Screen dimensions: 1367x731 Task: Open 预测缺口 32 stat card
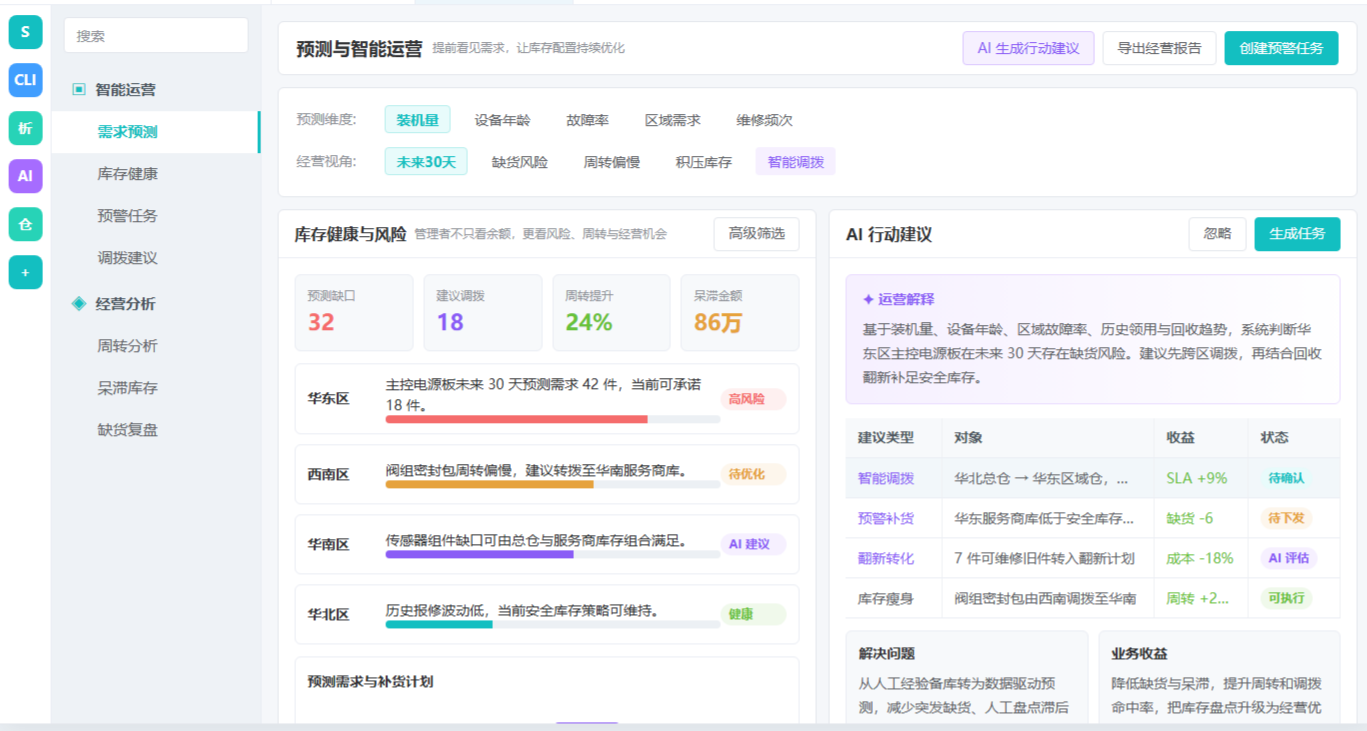point(354,313)
